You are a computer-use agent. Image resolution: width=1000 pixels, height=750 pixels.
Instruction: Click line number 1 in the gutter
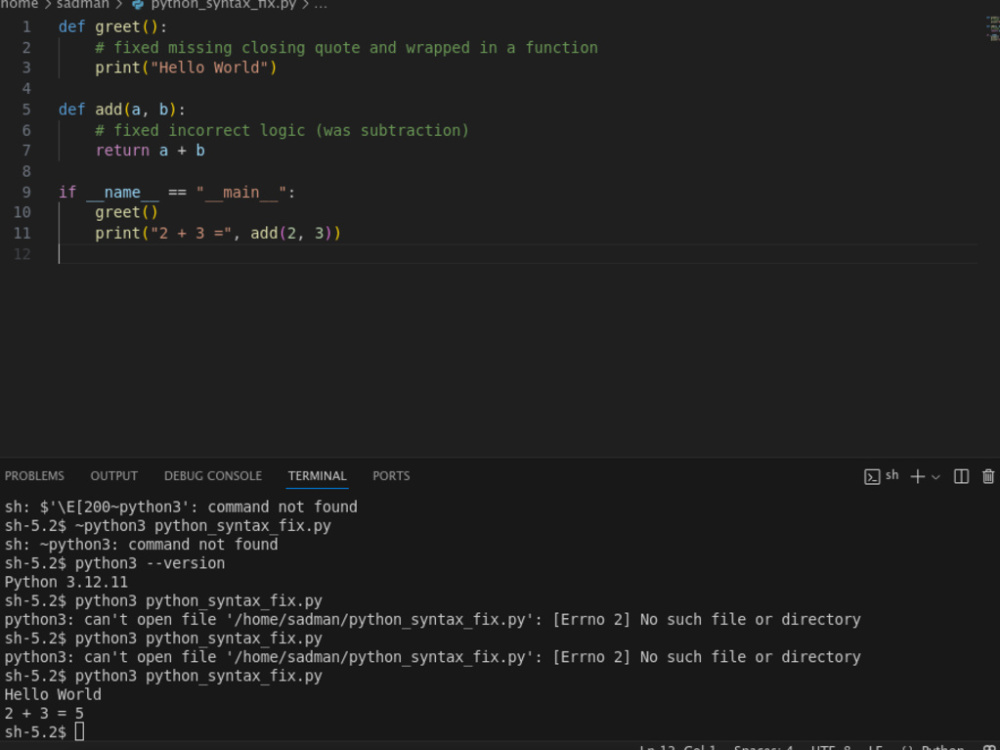click(26, 27)
